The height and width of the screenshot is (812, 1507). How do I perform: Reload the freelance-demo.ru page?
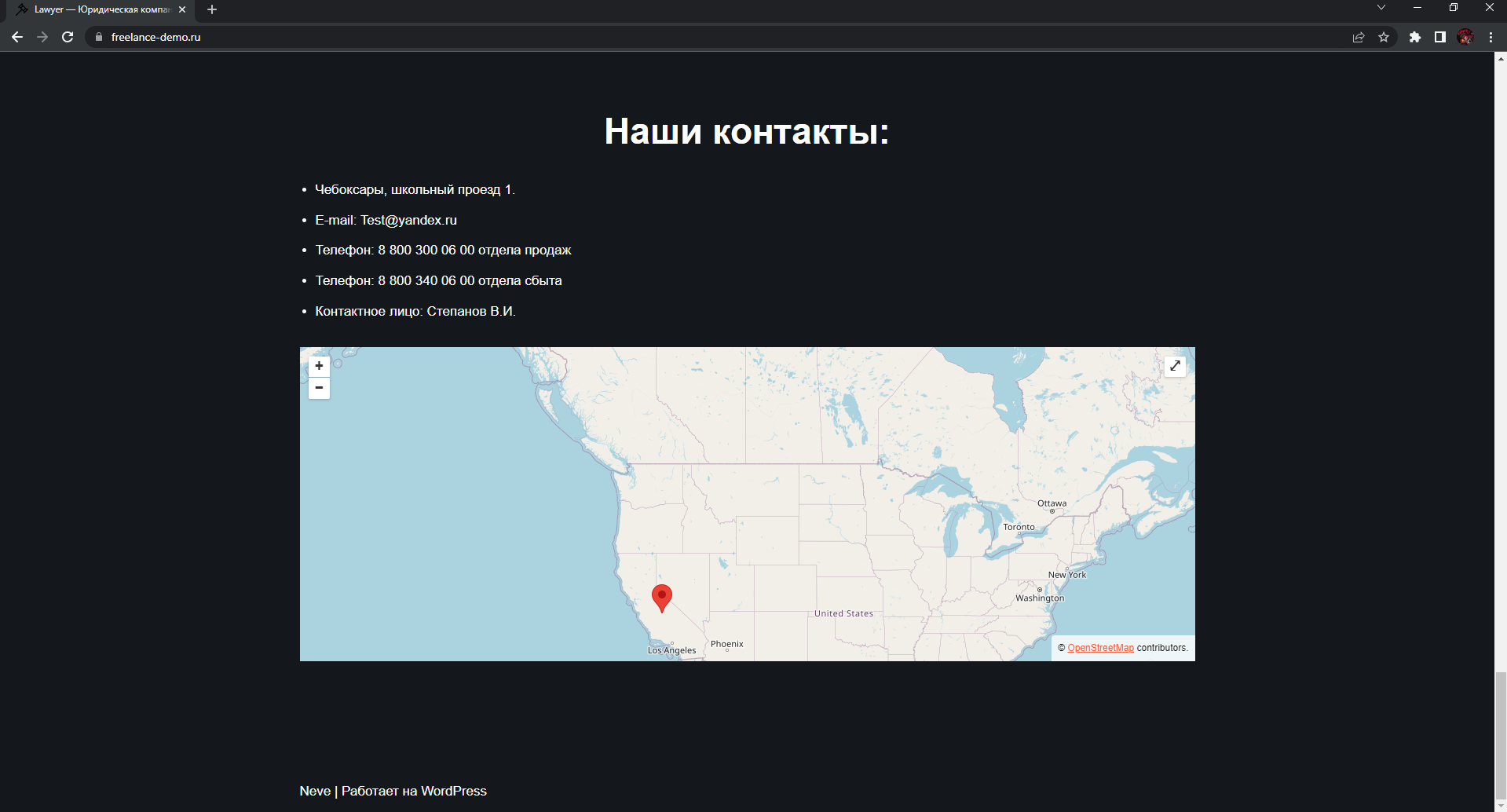pyautogui.click(x=68, y=37)
